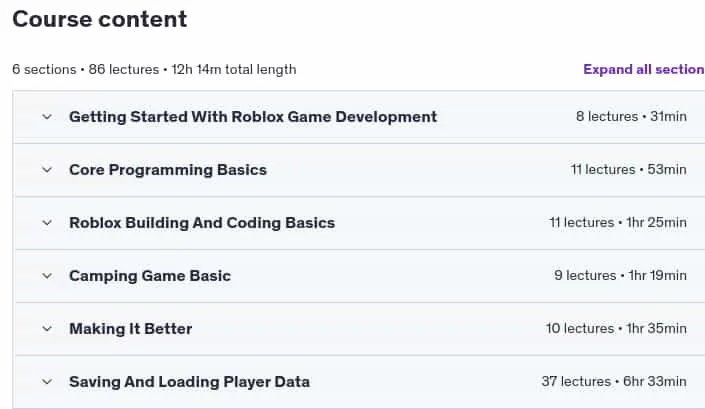Click the Camping Game Basic section title
The width and height of the screenshot is (705, 409).
(150, 276)
